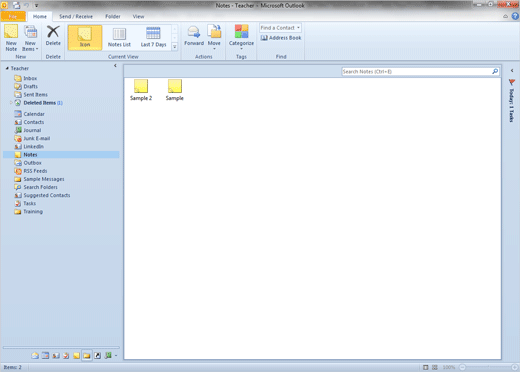
Task: Open the Folder ribbon tab
Action: click(x=113, y=16)
